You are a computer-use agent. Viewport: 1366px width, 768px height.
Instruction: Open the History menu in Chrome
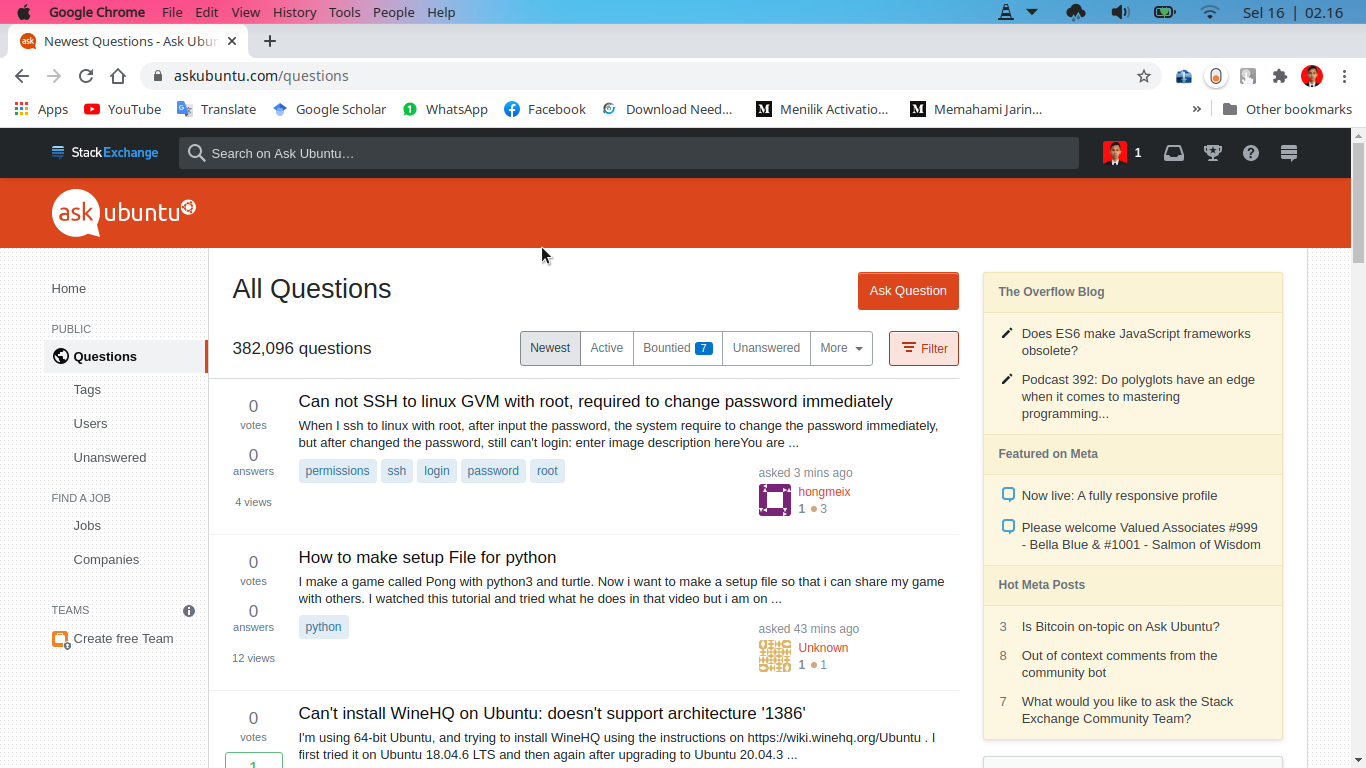[294, 12]
